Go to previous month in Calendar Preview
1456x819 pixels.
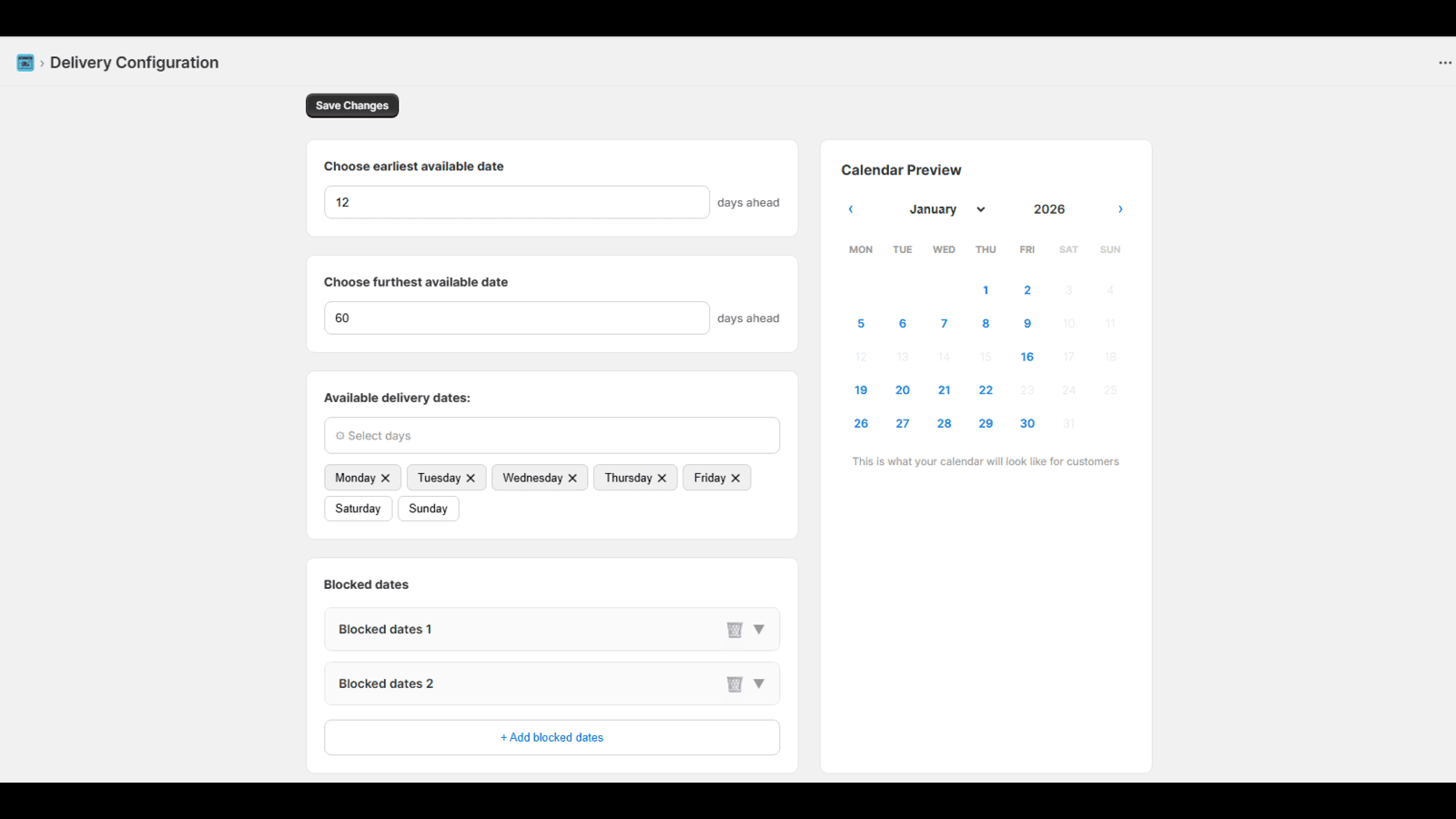coord(850,209)
